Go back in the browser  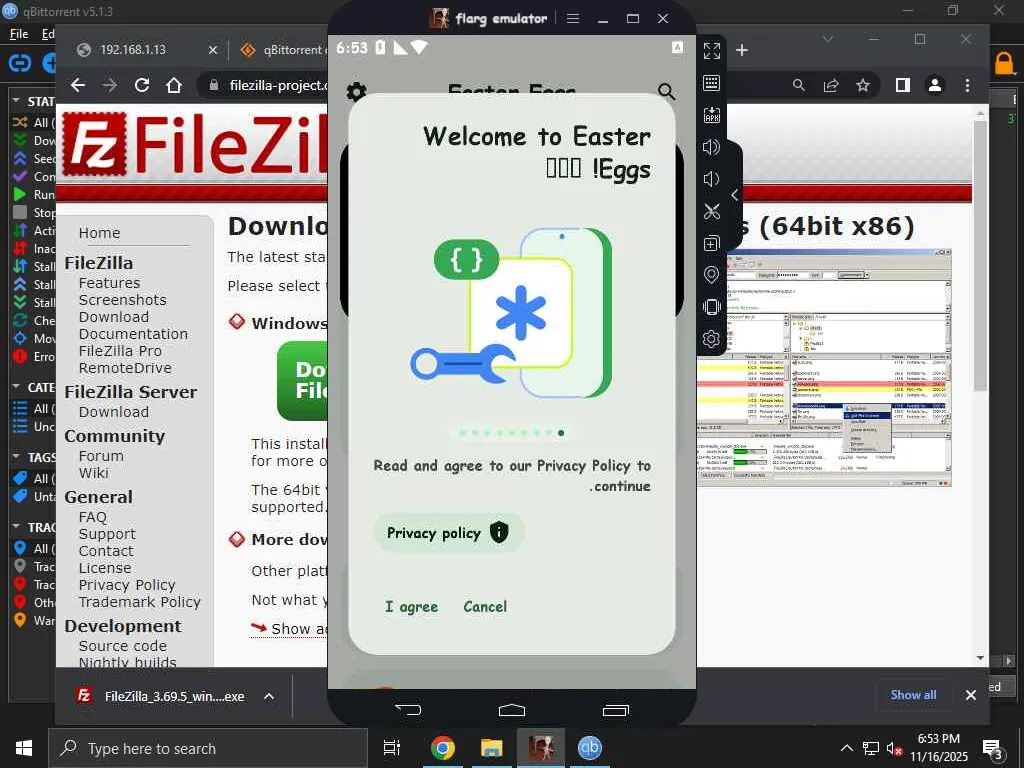tap(78, 85)
